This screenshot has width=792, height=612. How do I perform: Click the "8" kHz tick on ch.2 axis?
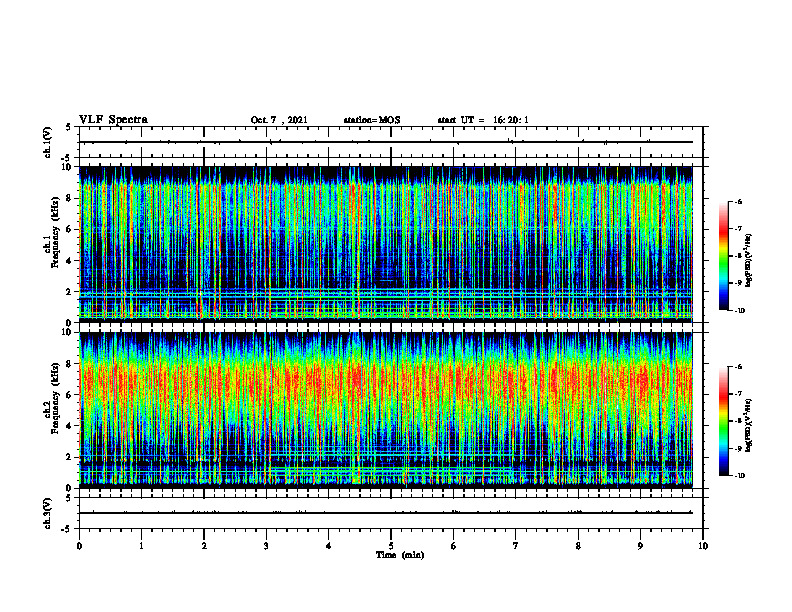pyautogui.click(x=69, y=363)
